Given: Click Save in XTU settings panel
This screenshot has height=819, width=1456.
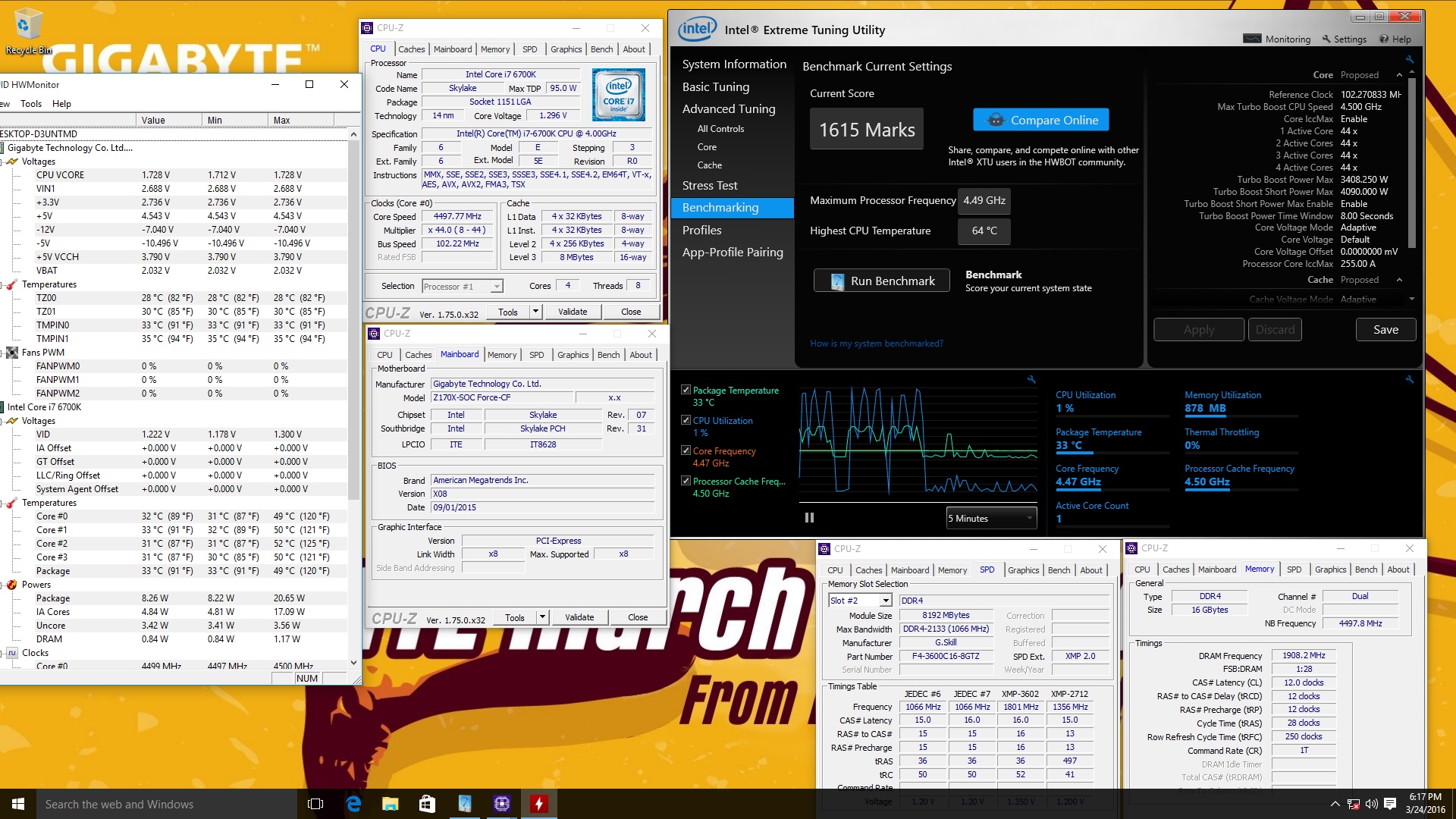Looking at the screenshot, I should tap(1385, 330).
